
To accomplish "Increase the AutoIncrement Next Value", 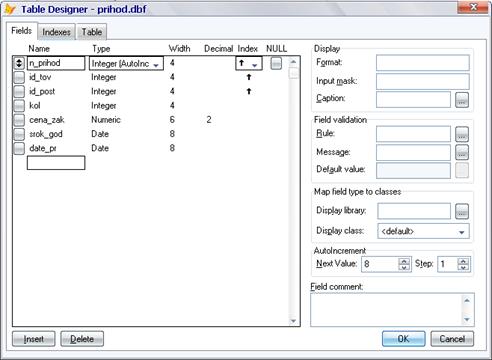I will click(404, 261).
